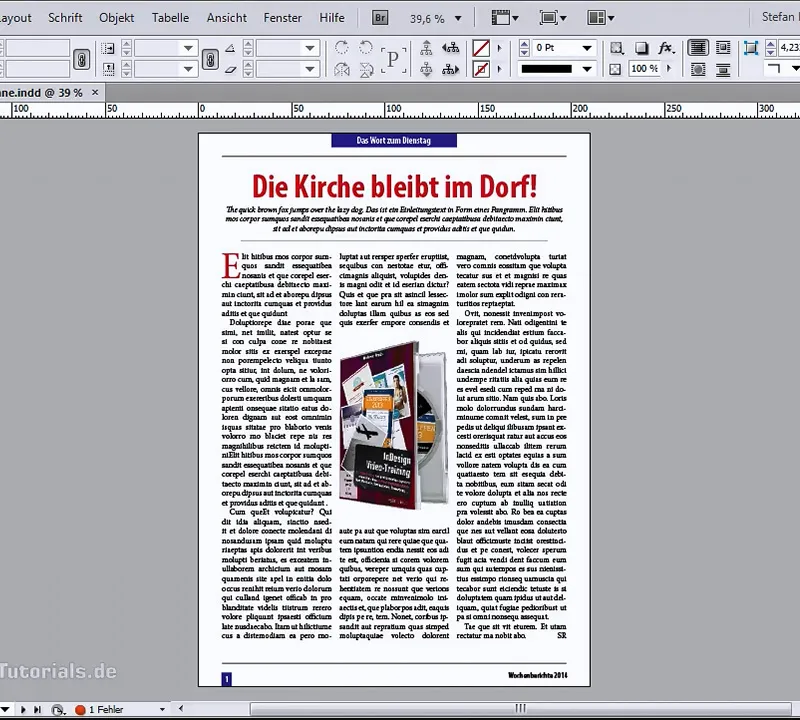Click the fill color swatch (none)
The image size is (800, 720).
pos(481,48)
